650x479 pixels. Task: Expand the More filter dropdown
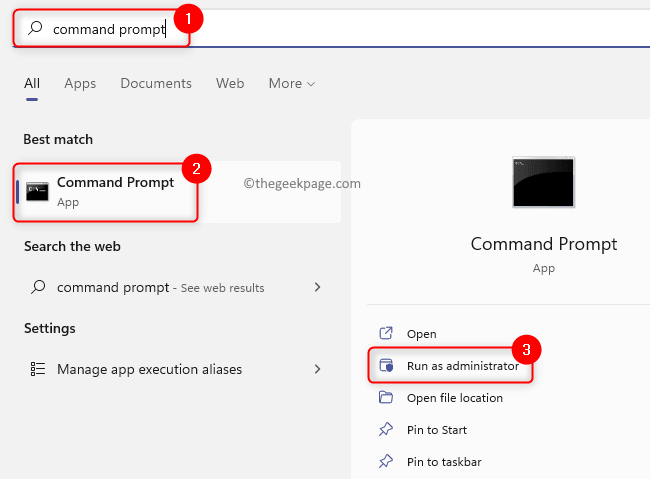click(x=291, y=83)
